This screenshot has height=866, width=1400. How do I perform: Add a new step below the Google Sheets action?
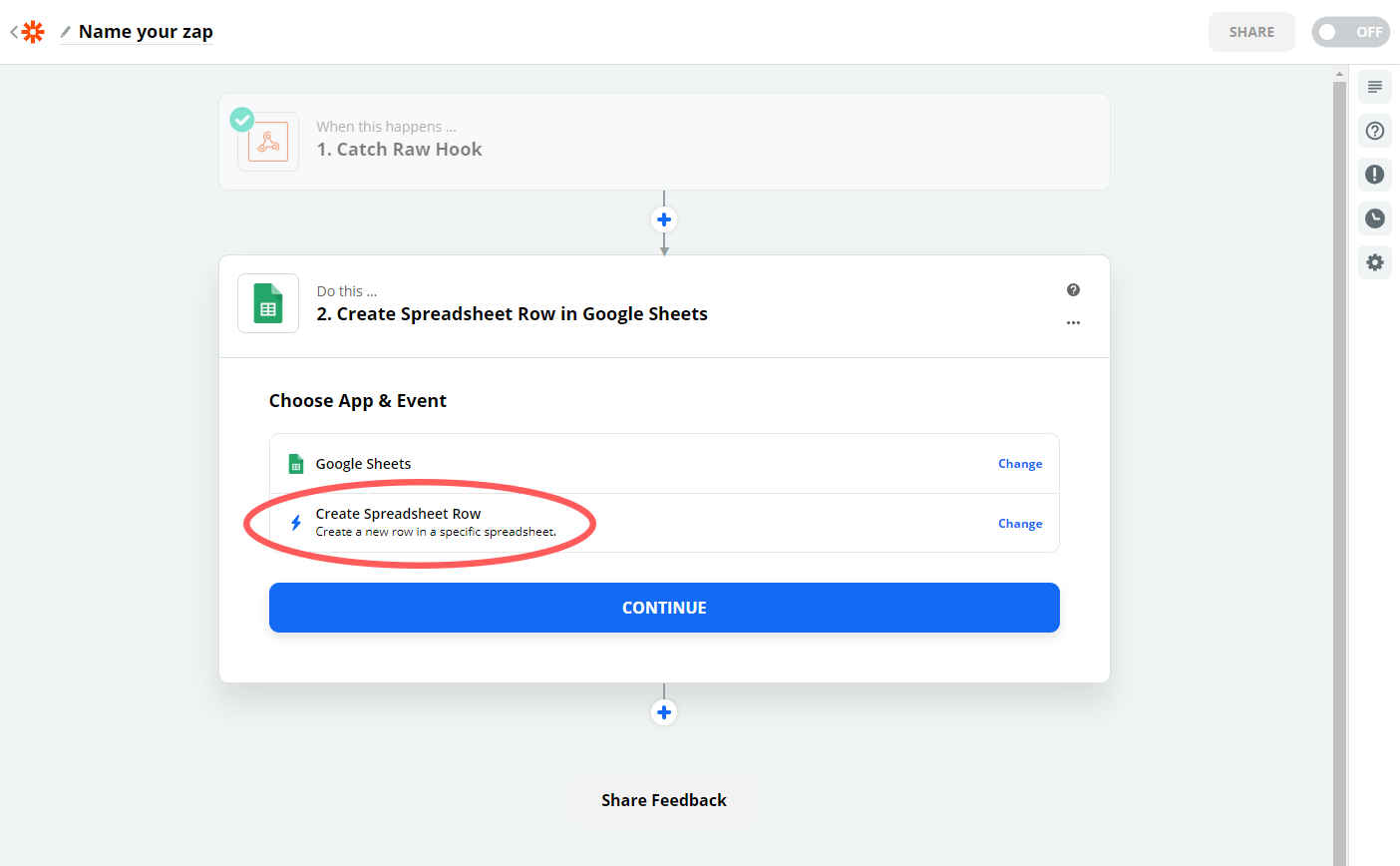[x=664, y=711]
